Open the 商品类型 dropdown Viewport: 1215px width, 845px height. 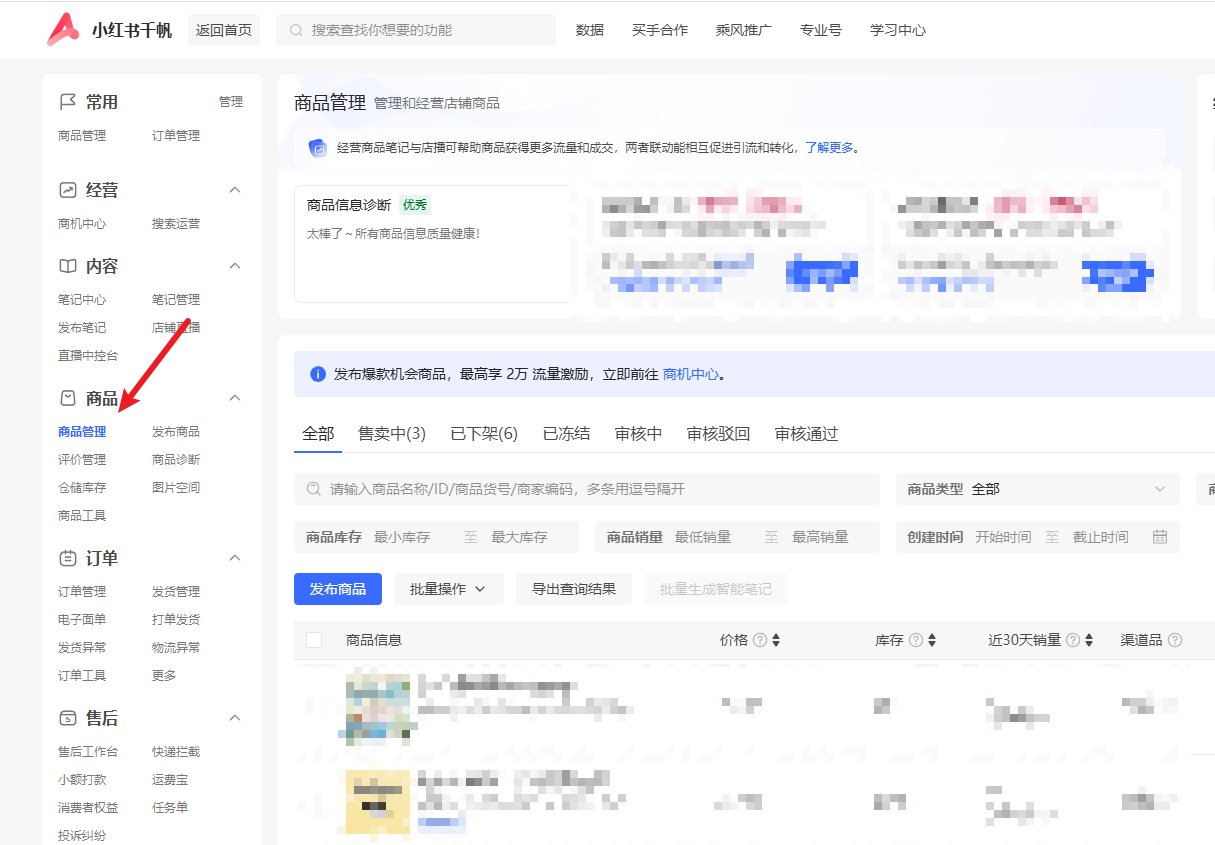coord(1037,489)
